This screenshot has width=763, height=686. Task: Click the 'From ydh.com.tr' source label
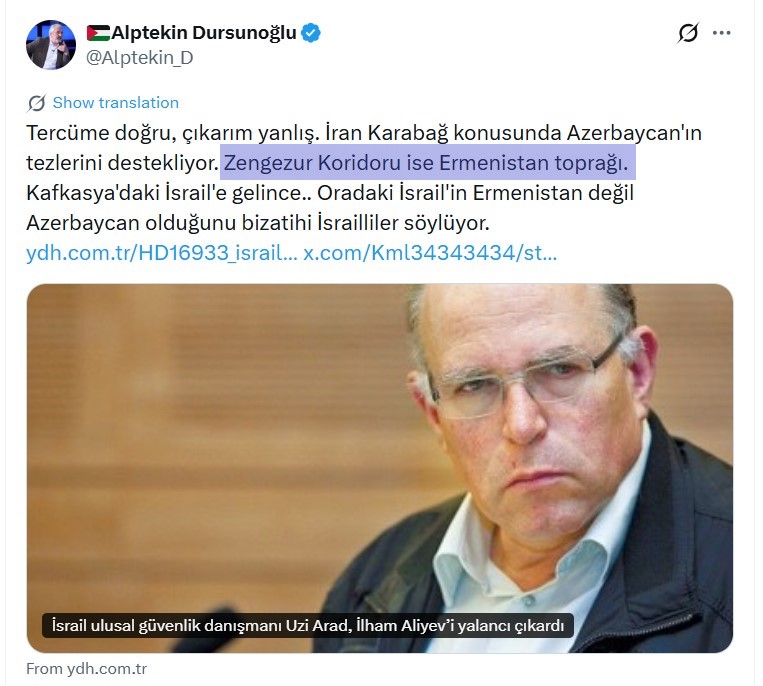point(87,669)
